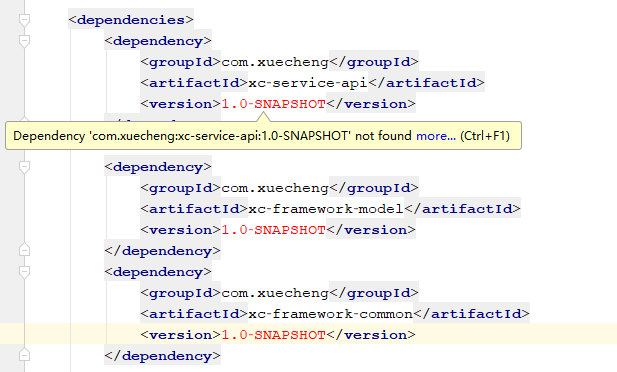Place cursor in xc-service-api artifactId text
This screenshot has width=617, height=372.
tap(308, 83)
